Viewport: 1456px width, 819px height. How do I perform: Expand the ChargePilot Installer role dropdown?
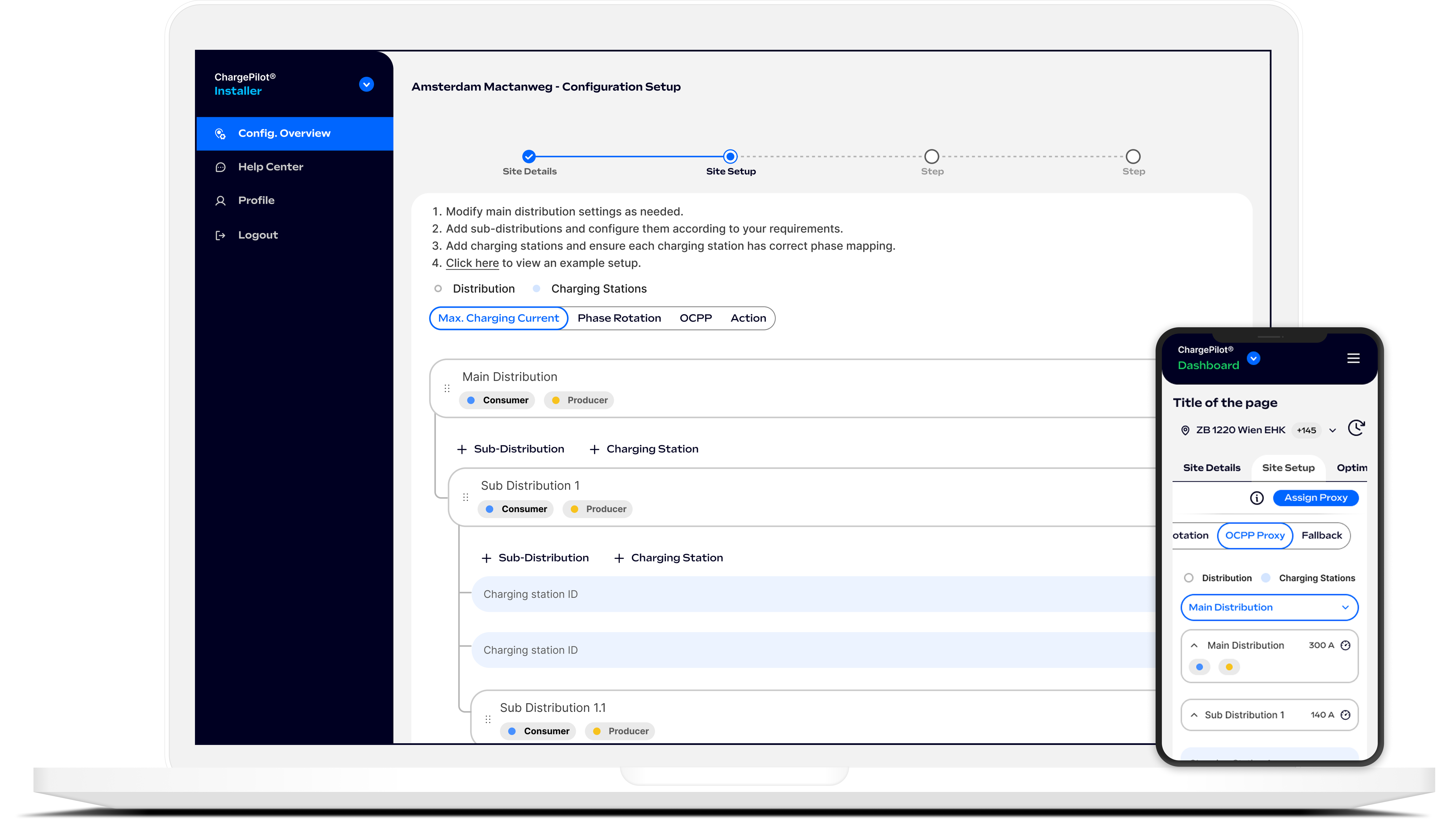point(366,84)
